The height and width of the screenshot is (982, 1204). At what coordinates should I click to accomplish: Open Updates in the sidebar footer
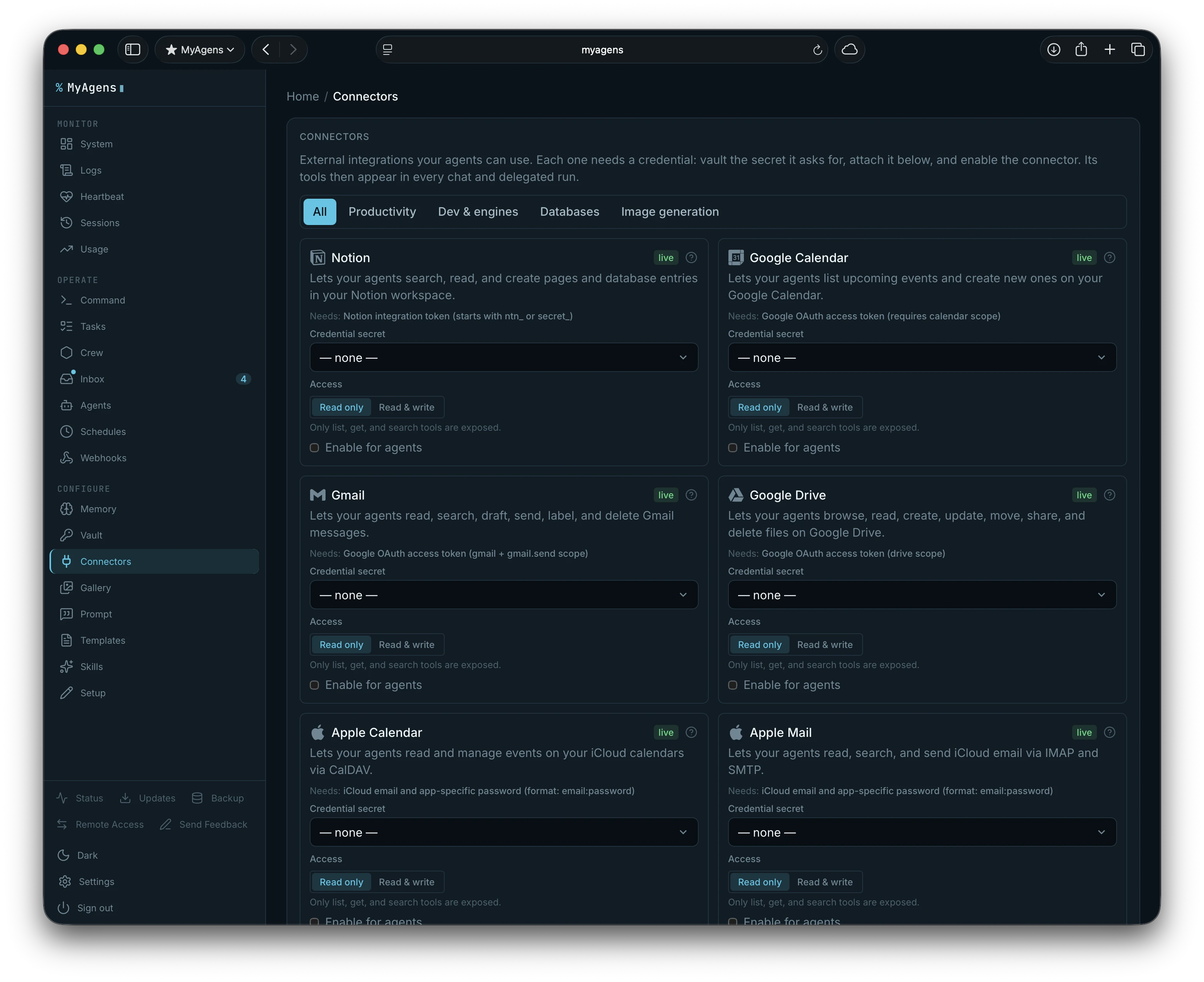click(x=148, y=798)
